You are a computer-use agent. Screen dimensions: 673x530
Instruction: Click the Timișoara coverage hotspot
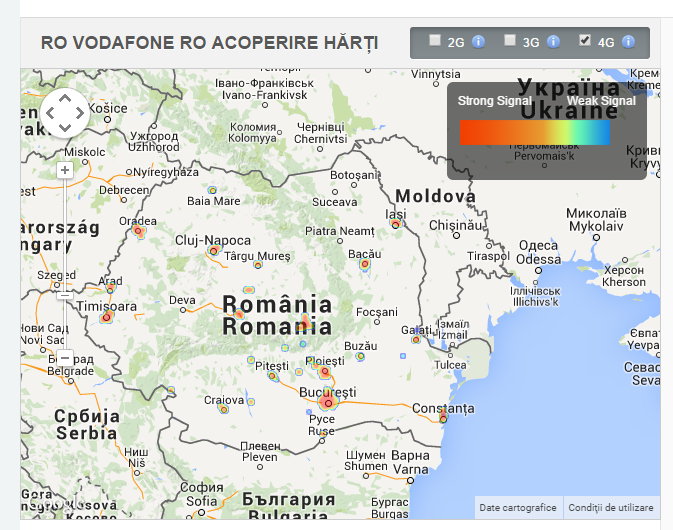point(106,317)
